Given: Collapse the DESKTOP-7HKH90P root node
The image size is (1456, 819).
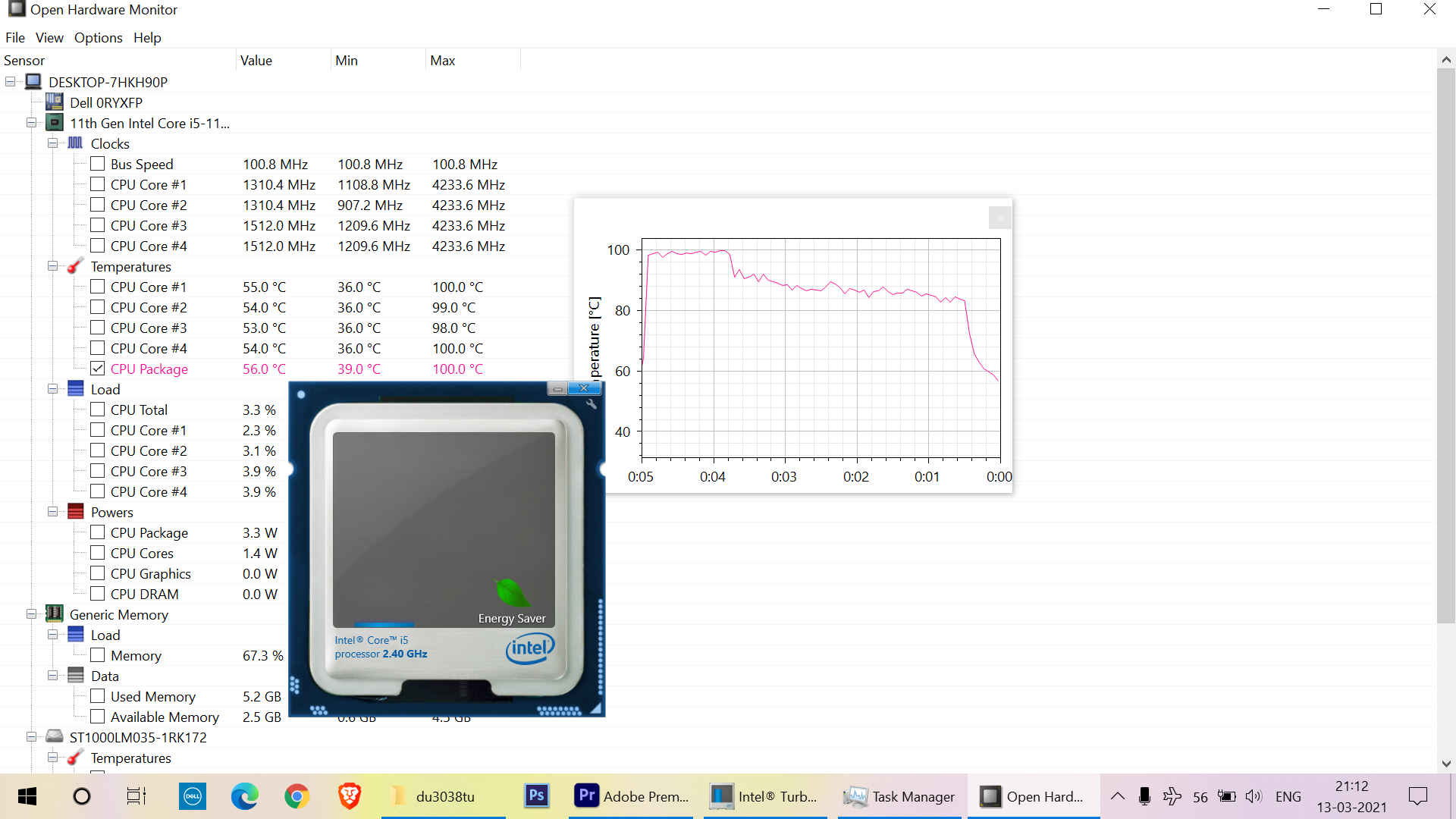Looking at the screenshot, I should coord(11,81).
